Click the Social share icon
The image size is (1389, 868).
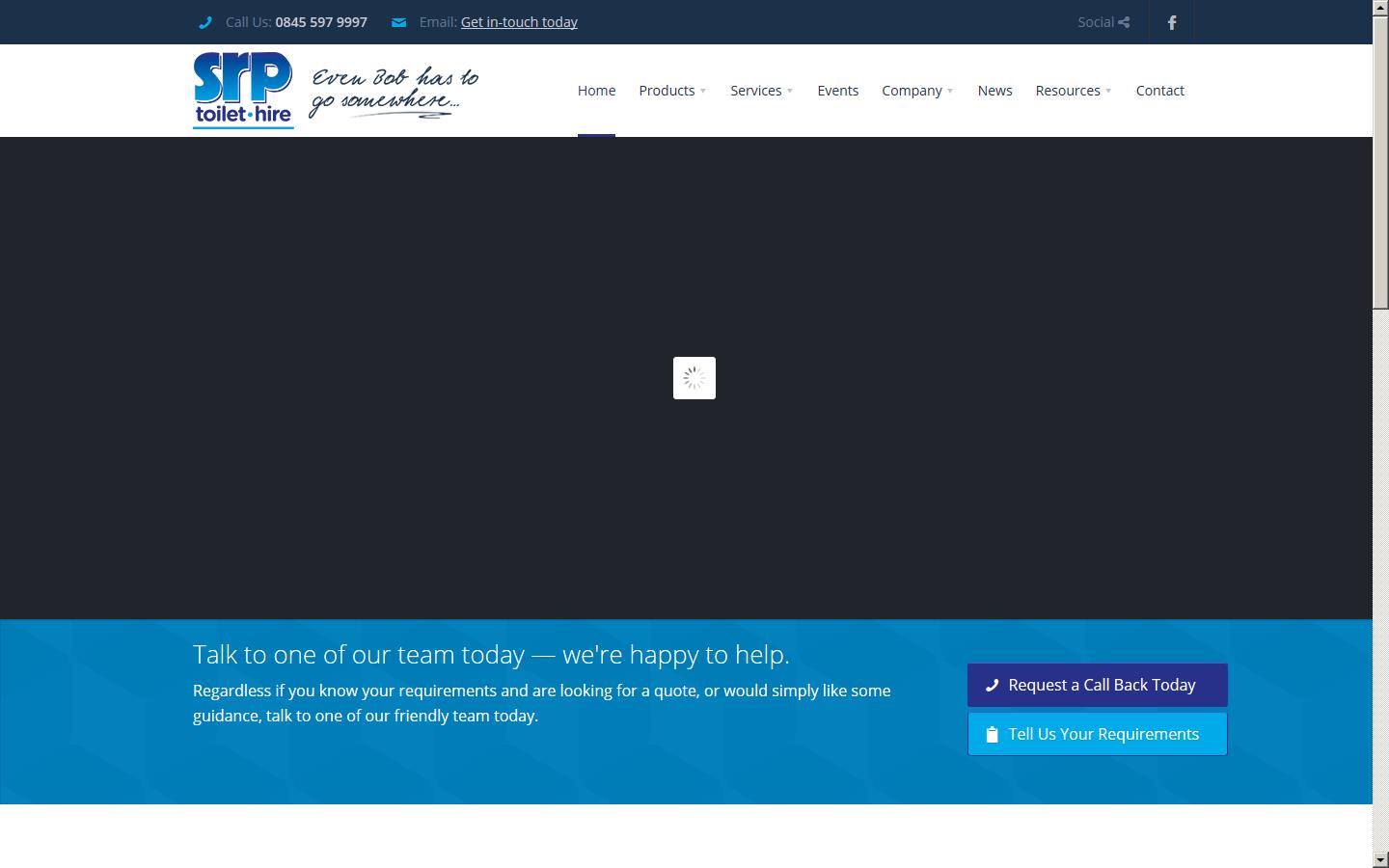[x=1124, y=22]
